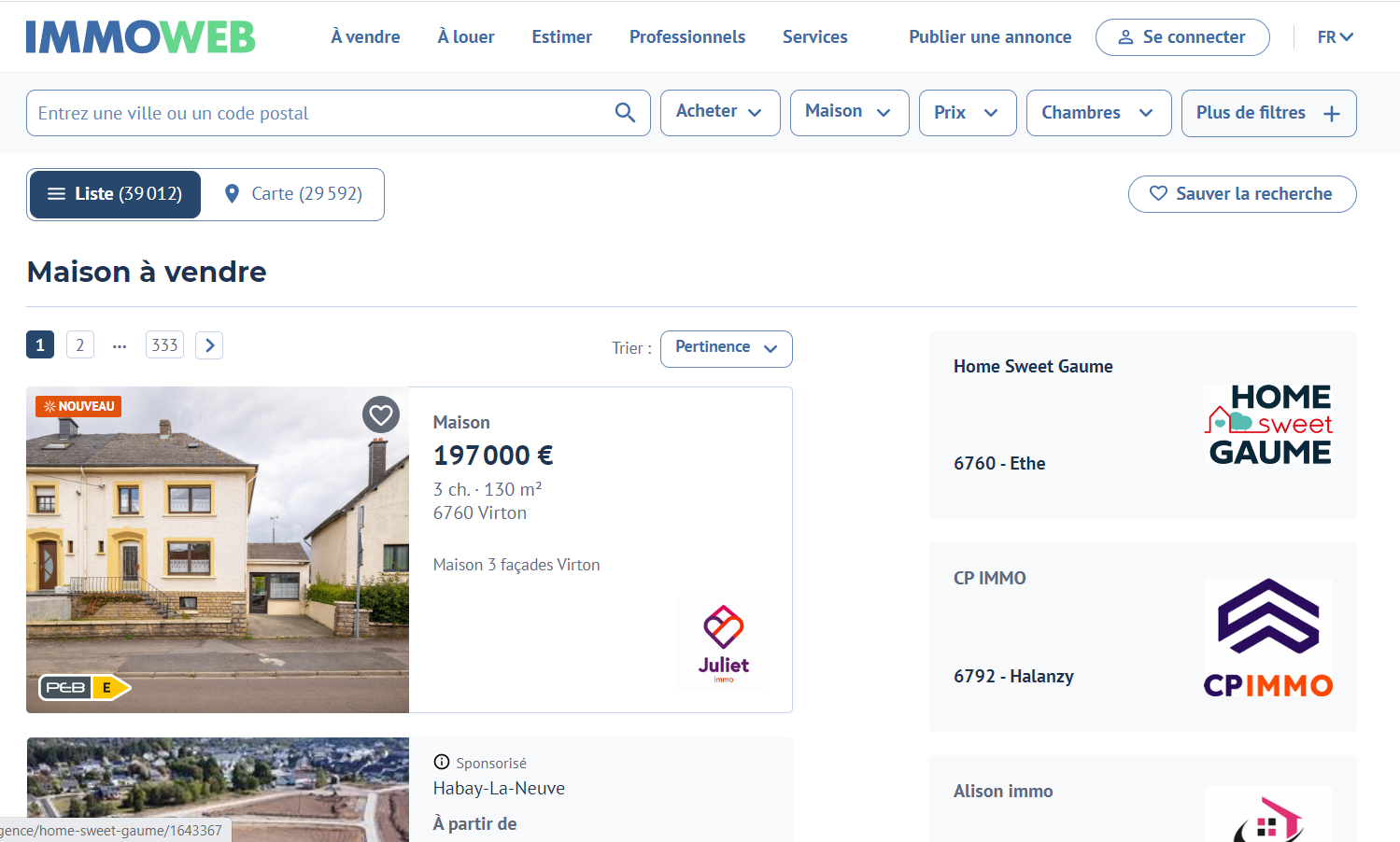Favorite the Virton house with heart icon

[x=381, y=414]
